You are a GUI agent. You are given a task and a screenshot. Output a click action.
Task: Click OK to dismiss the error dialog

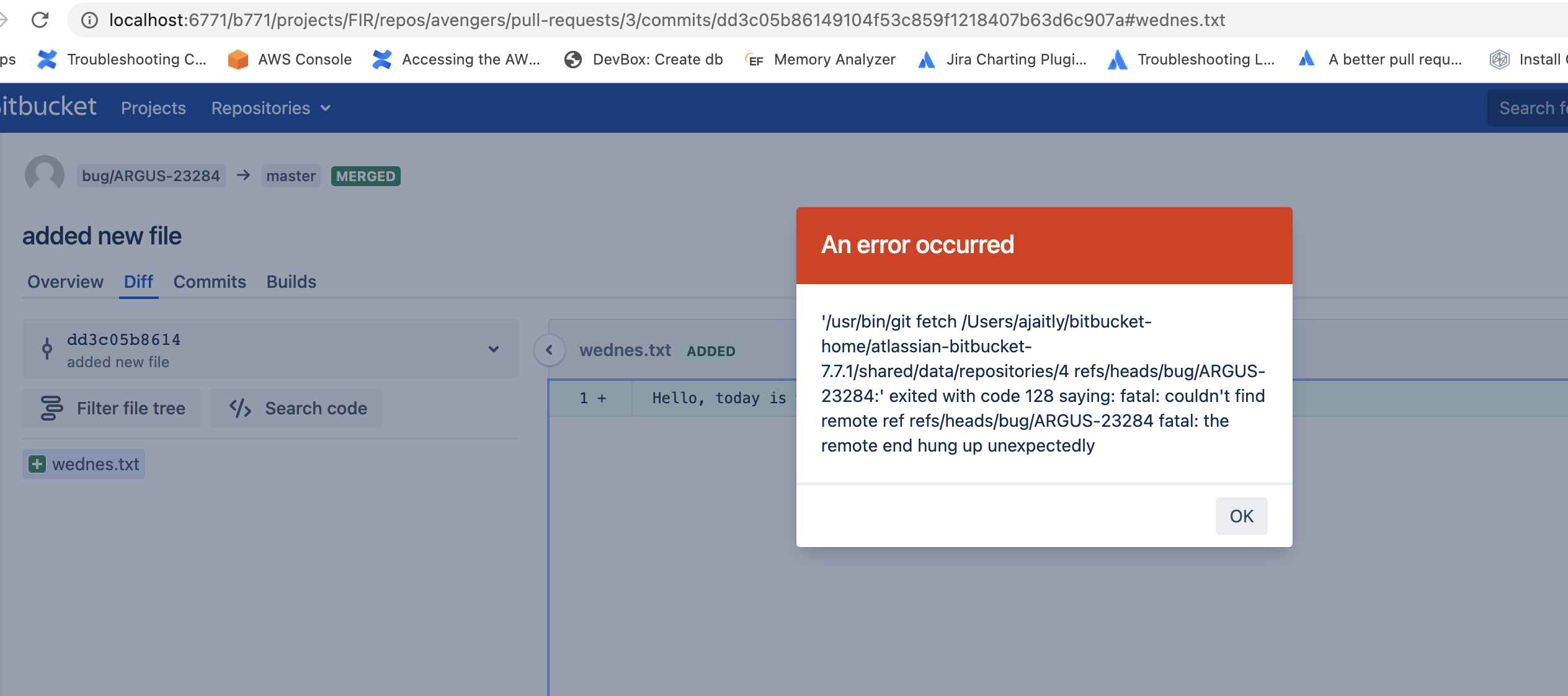(1241, 516)
